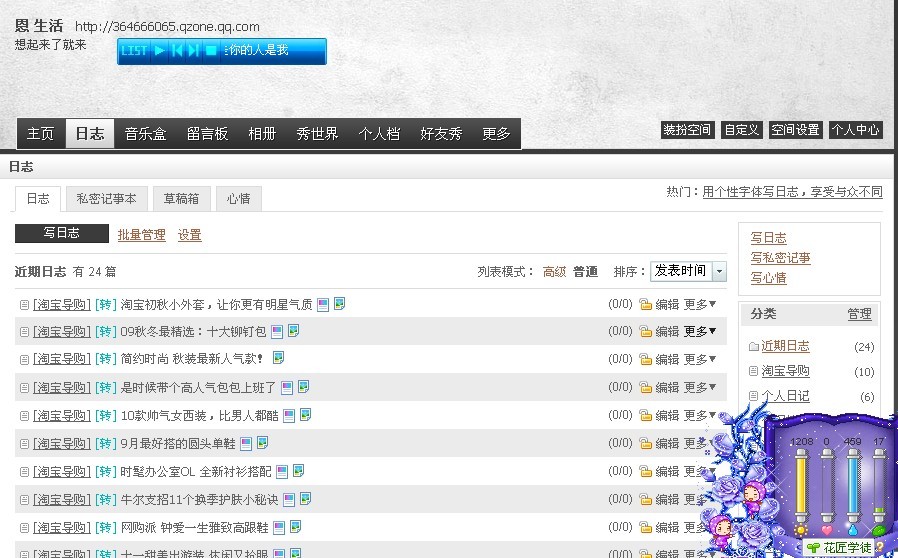The image size is (898, 558).
Task: Click the lock icon on 9月最好搭的圆头单鞋 row
Action: click(645, 443)
